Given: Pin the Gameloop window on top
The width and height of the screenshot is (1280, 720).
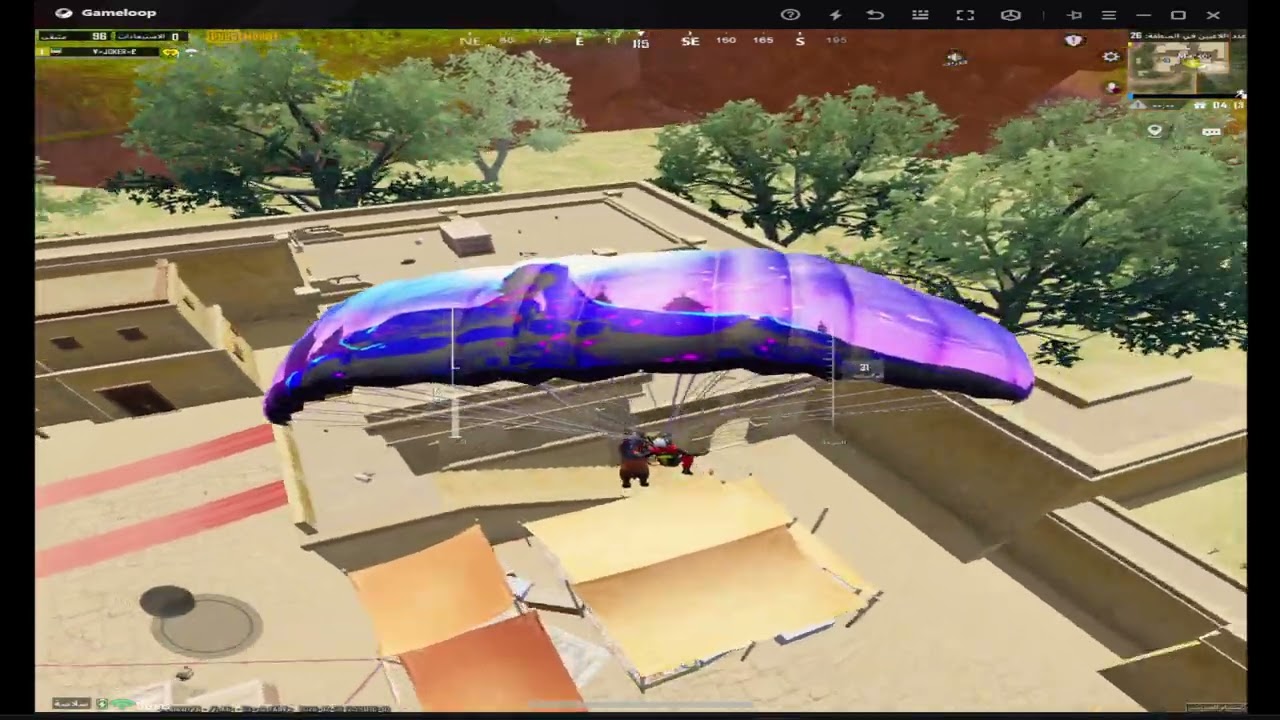Looking at the screenshot, I should (1075, 14).
